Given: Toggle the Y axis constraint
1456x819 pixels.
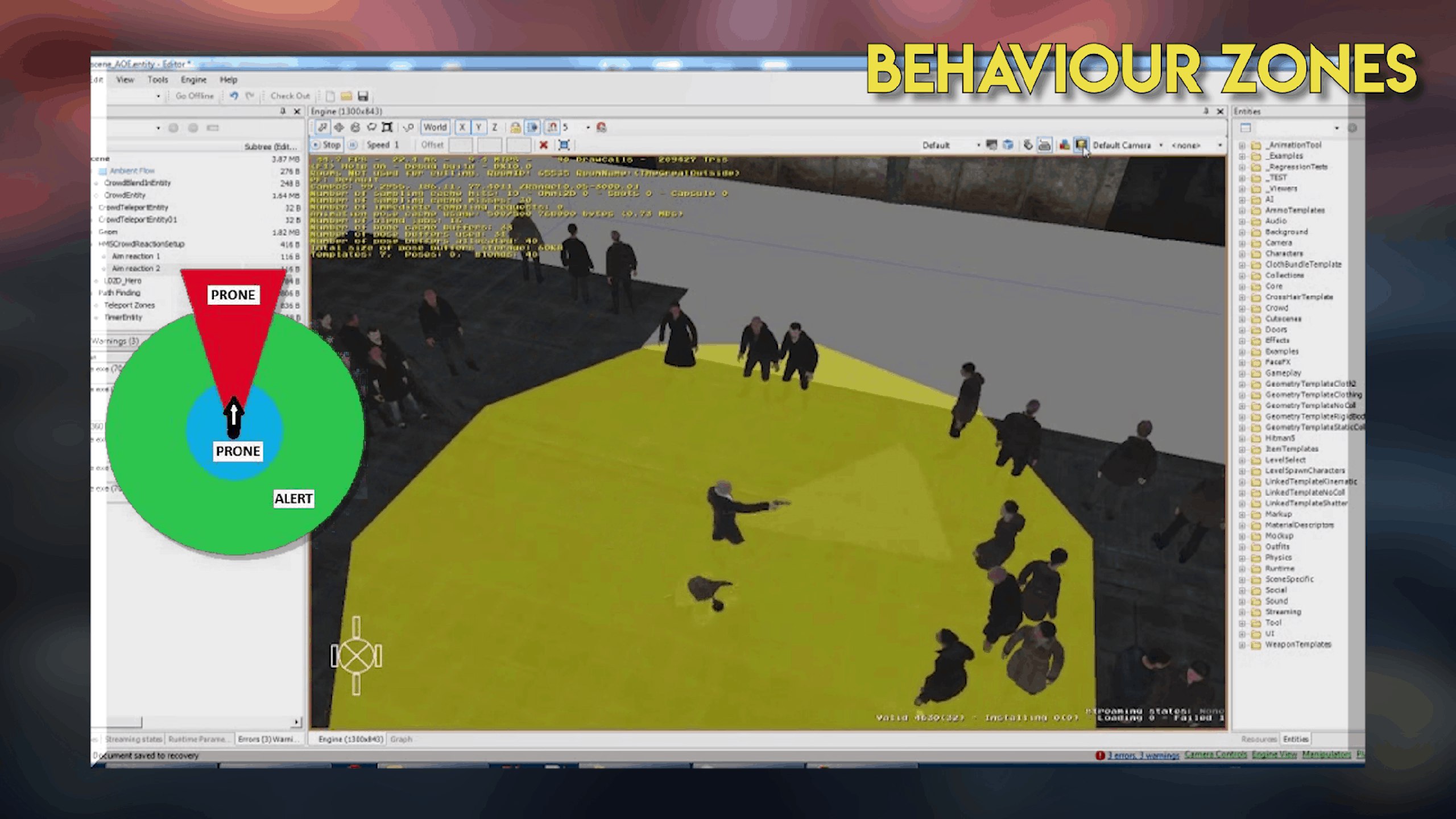Looking at the screenshot, I should tap(479, 127).
